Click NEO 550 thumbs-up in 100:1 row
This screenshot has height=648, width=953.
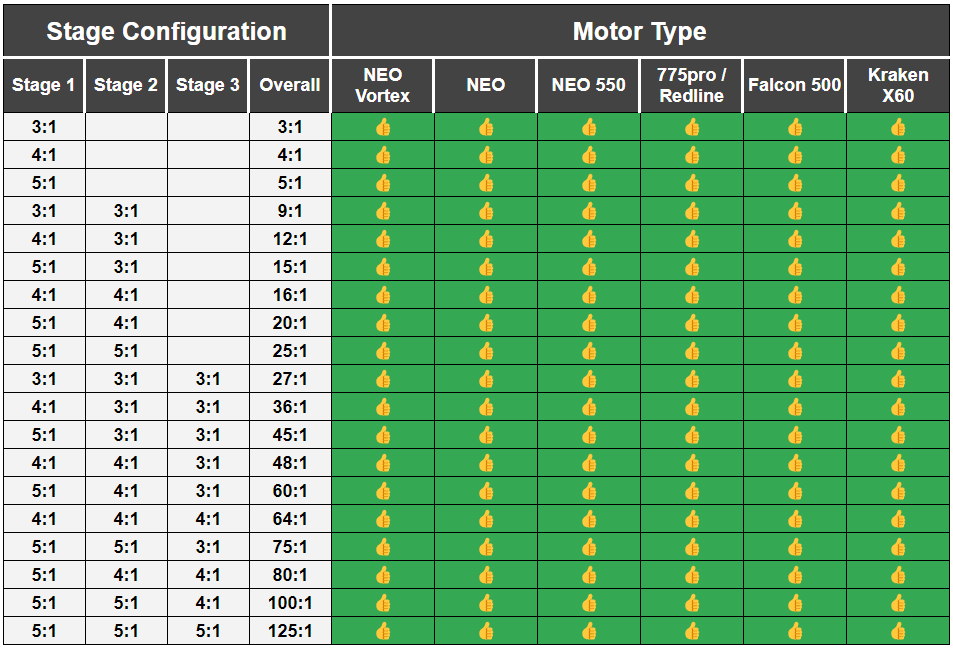click(x=589, y=603)
